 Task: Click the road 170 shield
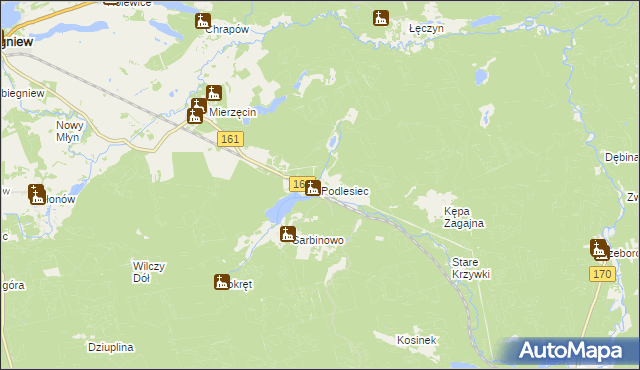pyautogui.click(x=602, y=274)
